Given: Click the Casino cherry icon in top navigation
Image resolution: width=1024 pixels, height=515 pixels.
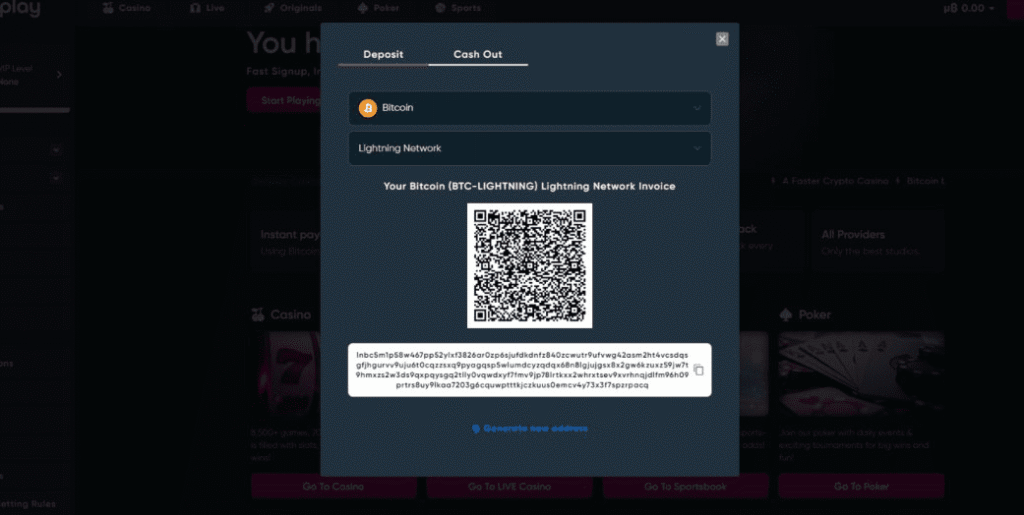Looking at the screenshot, I should (x=108, y=8).
